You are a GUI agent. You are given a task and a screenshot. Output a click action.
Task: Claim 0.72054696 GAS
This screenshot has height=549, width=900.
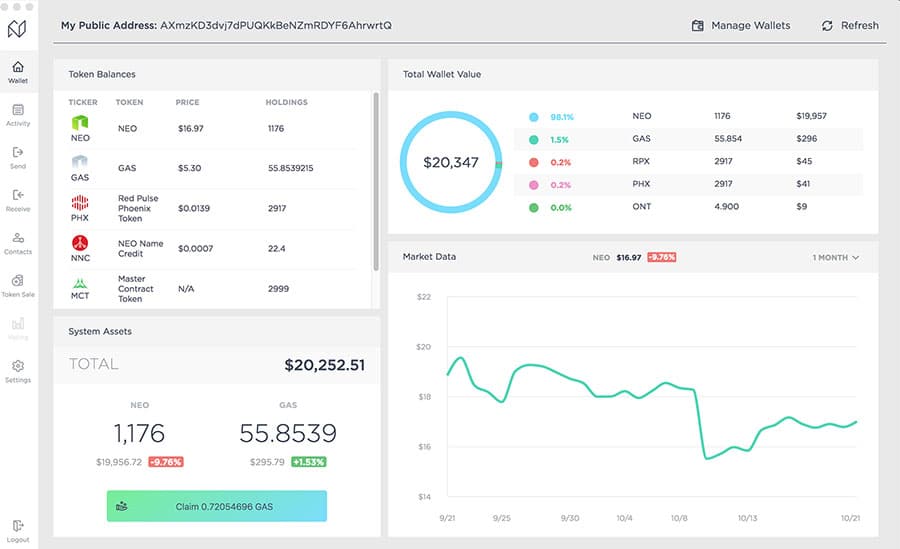point(216,506)
